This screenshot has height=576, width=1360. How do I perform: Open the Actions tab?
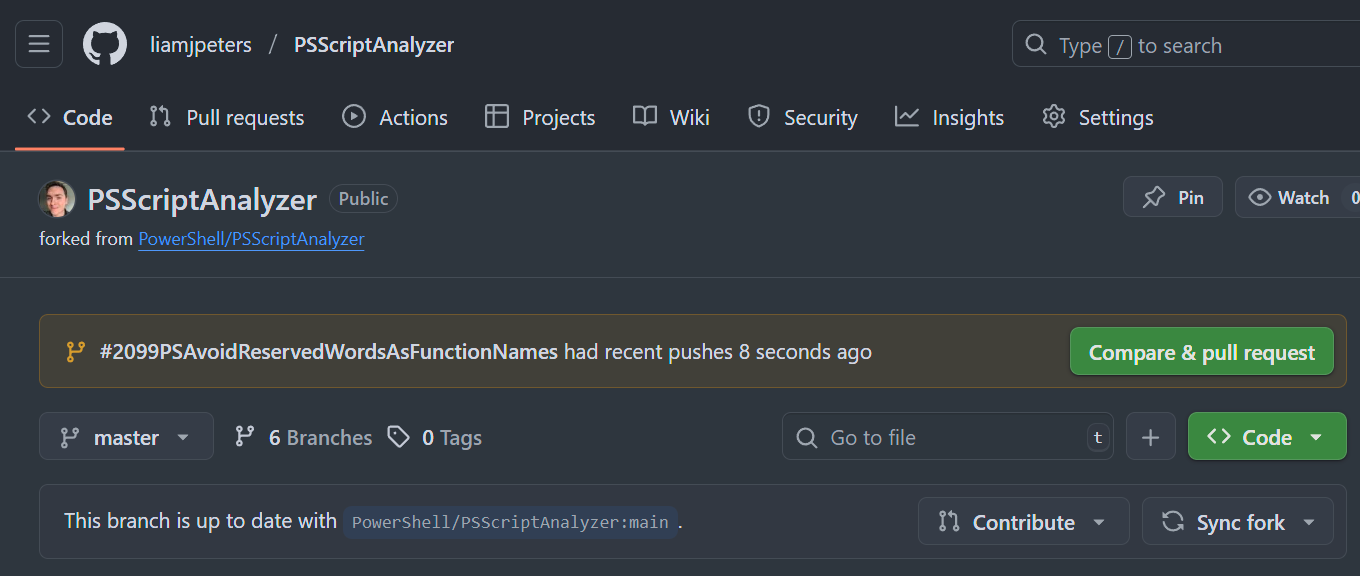tap(395, 117)
